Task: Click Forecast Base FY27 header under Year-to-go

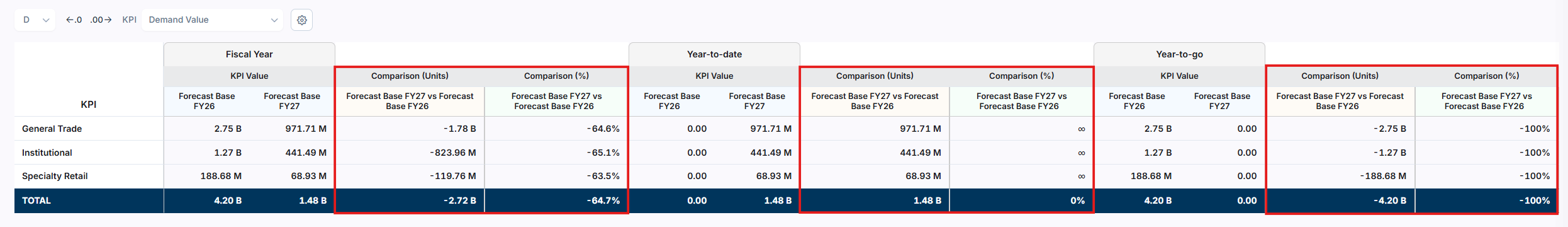Action: tap(1222, 101)
